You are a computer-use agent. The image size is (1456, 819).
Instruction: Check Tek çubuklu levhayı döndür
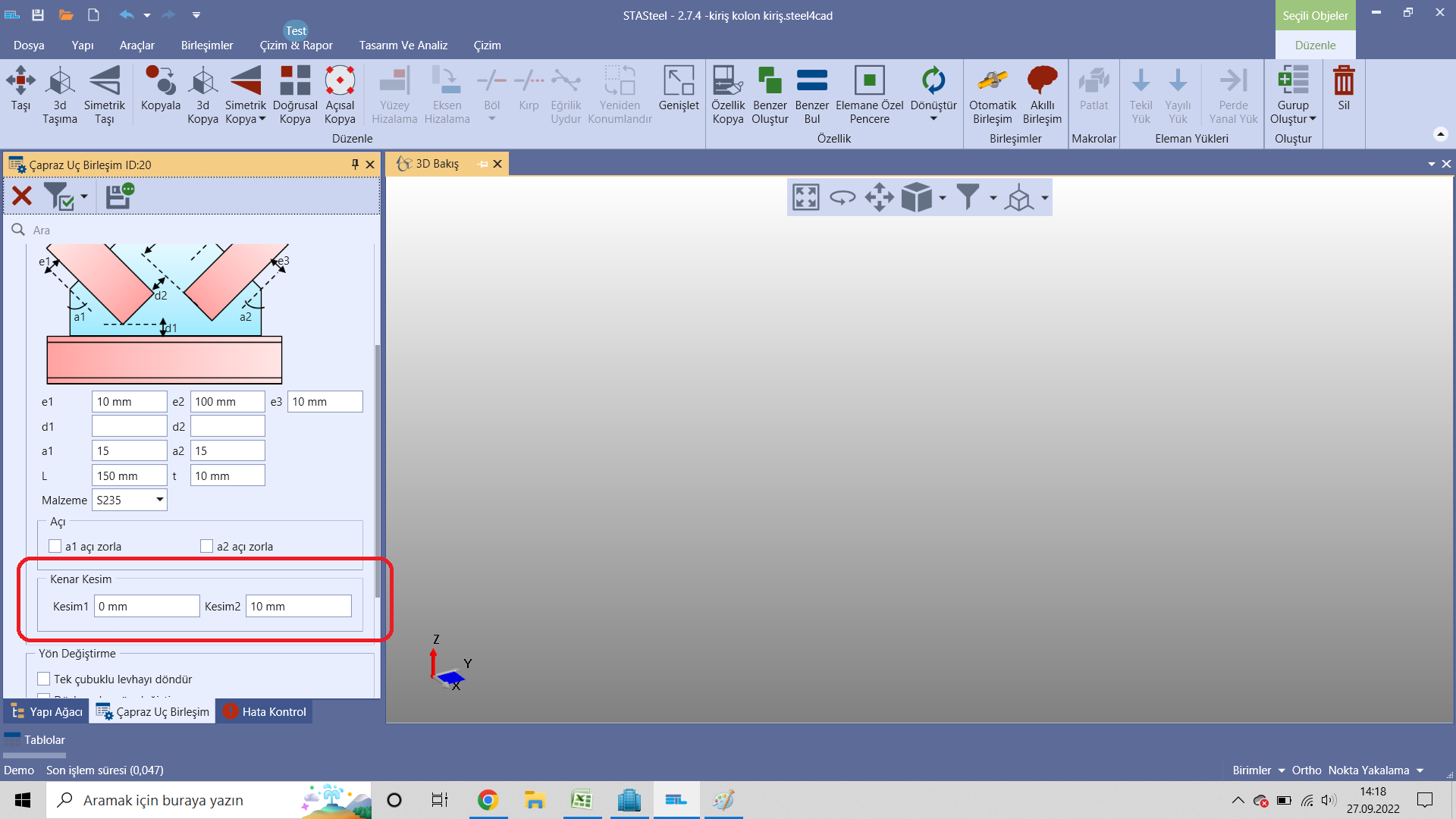[x=44, y=679]
